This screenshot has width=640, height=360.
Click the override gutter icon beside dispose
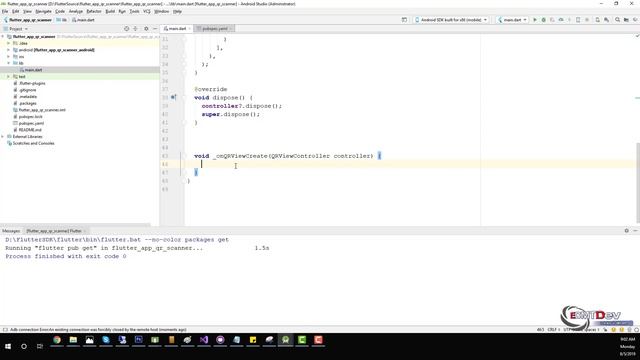(x=173, y=97)
